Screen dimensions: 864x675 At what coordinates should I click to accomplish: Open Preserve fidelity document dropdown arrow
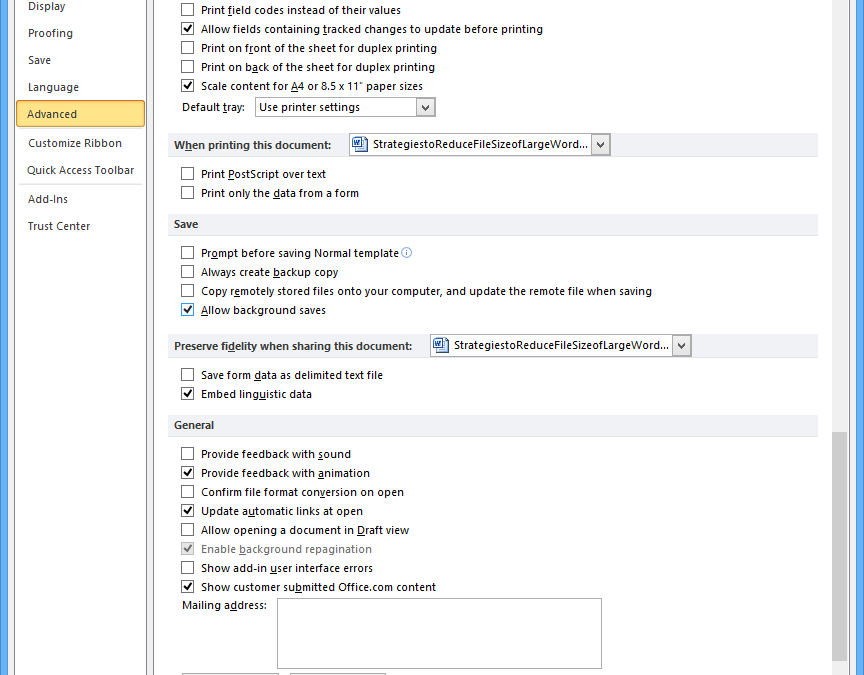[x=681, y=345]
